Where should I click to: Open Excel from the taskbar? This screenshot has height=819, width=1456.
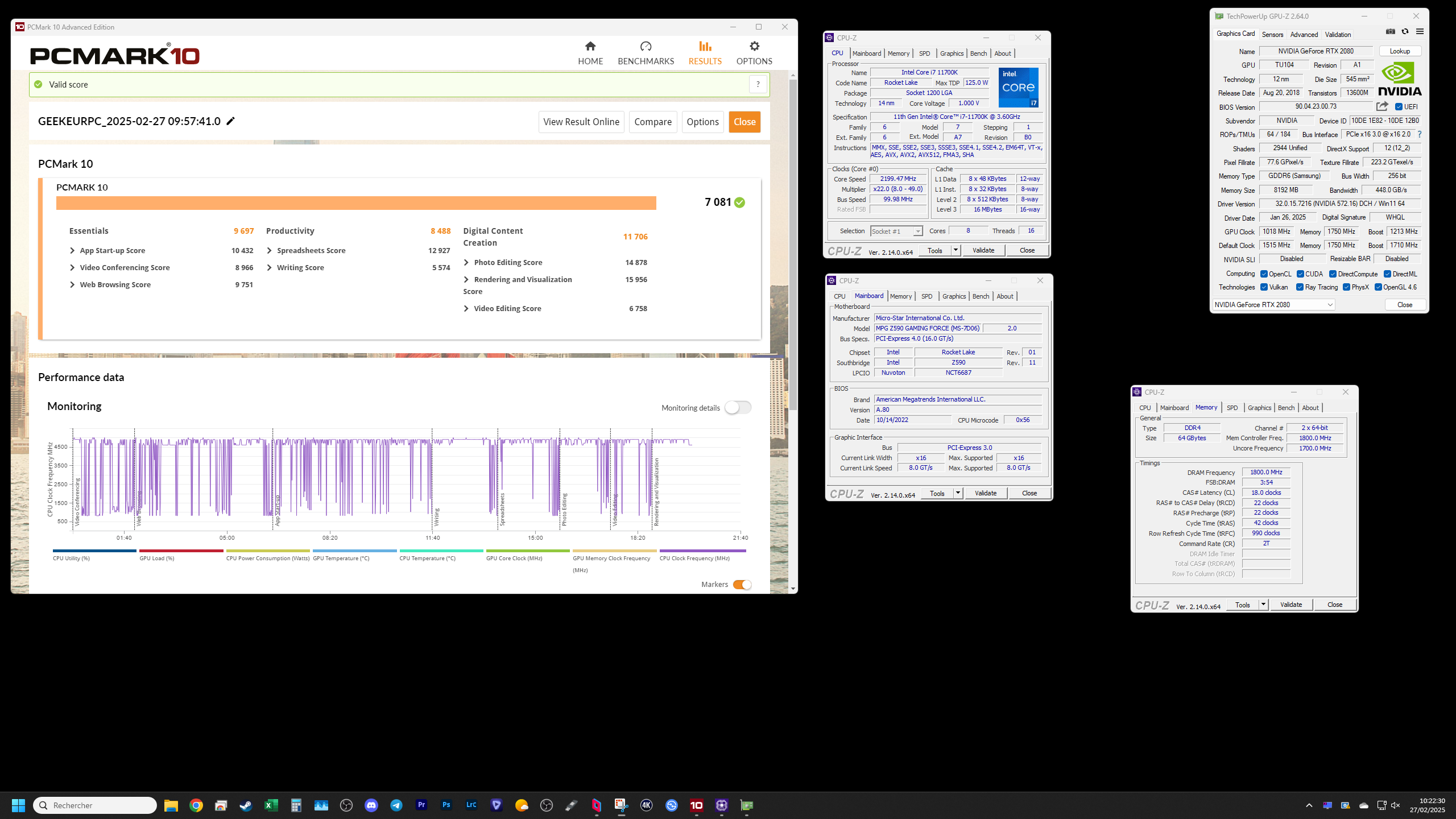pos(271,805)
